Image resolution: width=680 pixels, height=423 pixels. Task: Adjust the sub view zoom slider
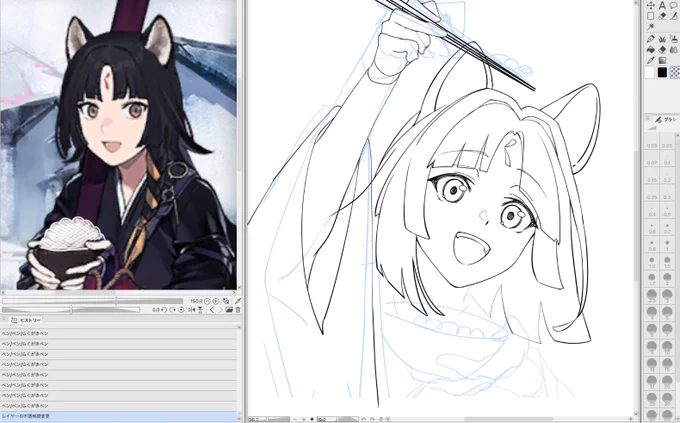tap(92, 301)
